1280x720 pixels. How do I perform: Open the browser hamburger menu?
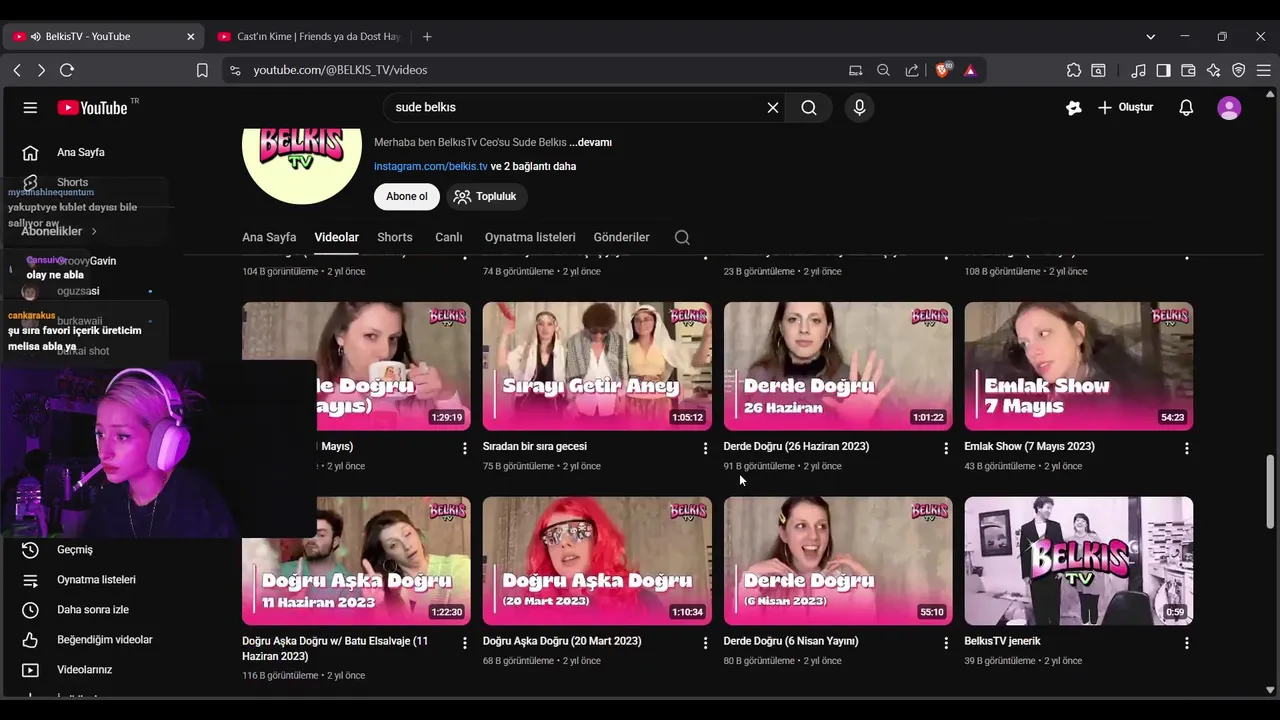1263,70
